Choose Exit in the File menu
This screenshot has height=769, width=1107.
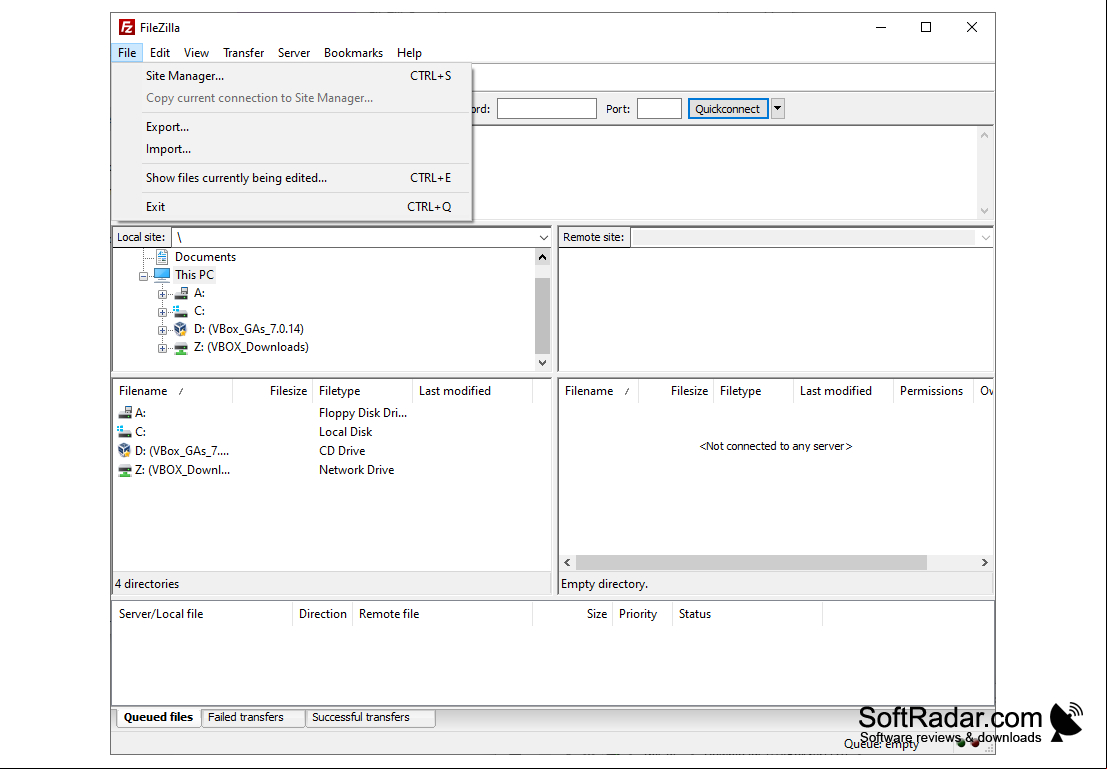pyautogui.click(x=291, y=207)
